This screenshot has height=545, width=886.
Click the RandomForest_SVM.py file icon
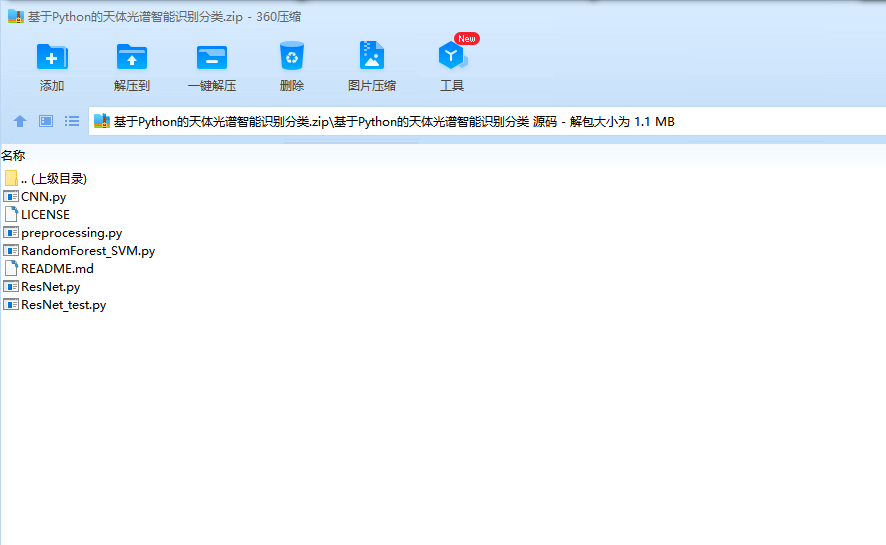point(11,250)
